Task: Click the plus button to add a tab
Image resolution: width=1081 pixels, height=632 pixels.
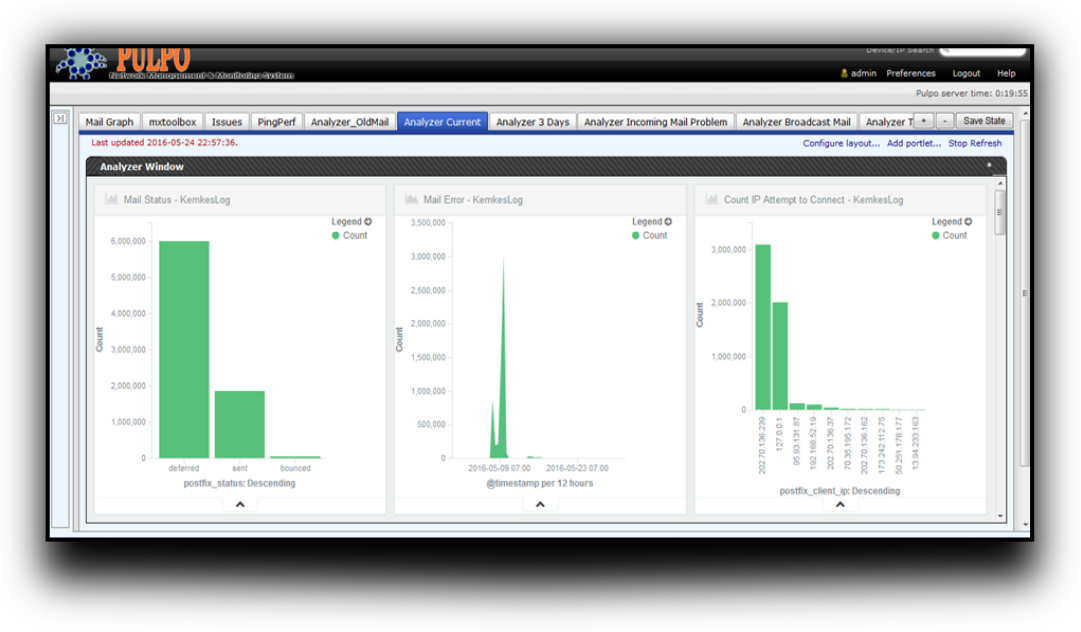Action: 923,121
